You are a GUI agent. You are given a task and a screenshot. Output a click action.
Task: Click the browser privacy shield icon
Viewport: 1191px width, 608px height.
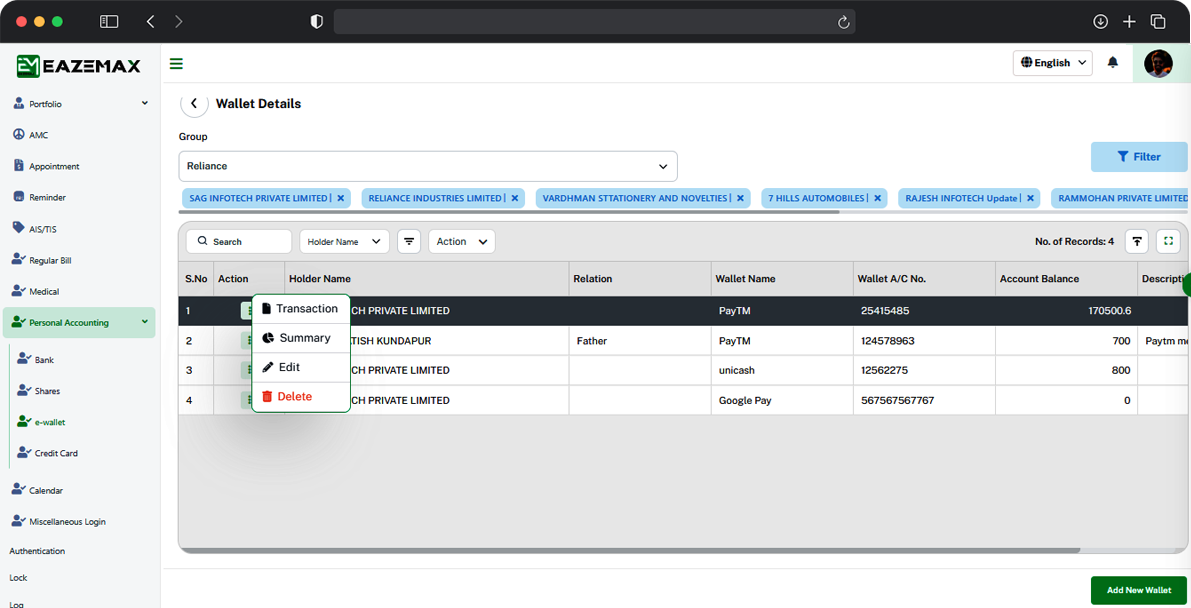[317, 21]
